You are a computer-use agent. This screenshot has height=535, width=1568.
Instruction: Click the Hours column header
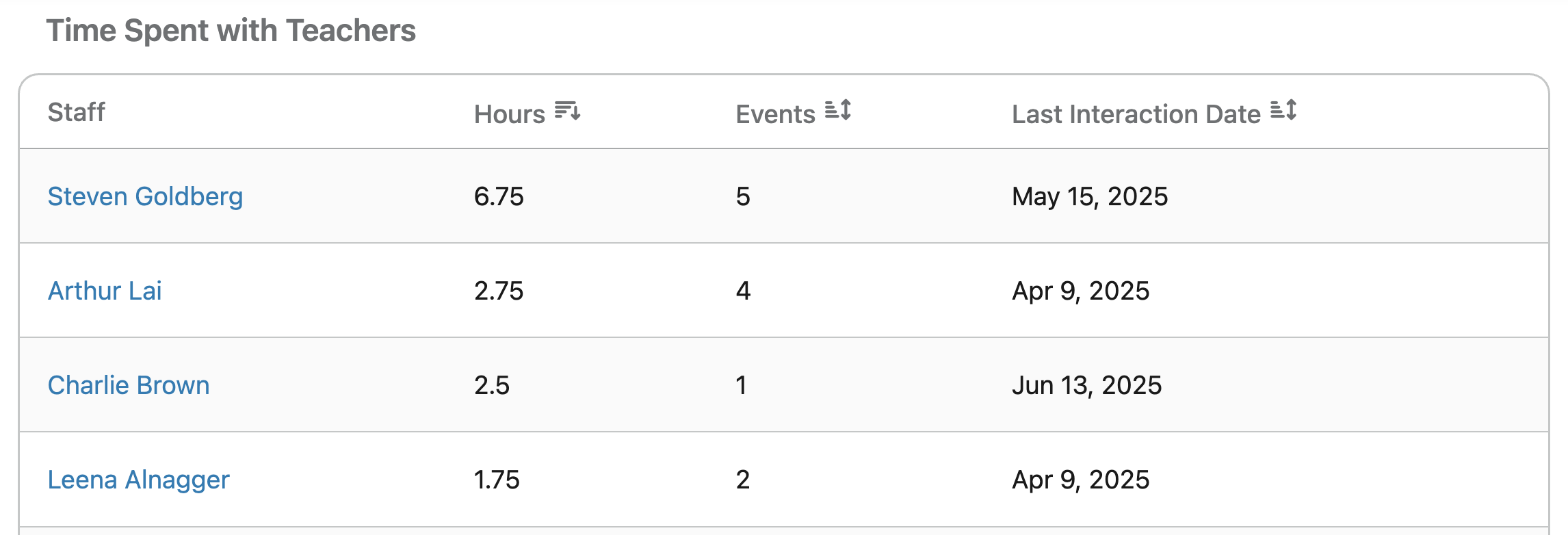click(x=510, y=114)
